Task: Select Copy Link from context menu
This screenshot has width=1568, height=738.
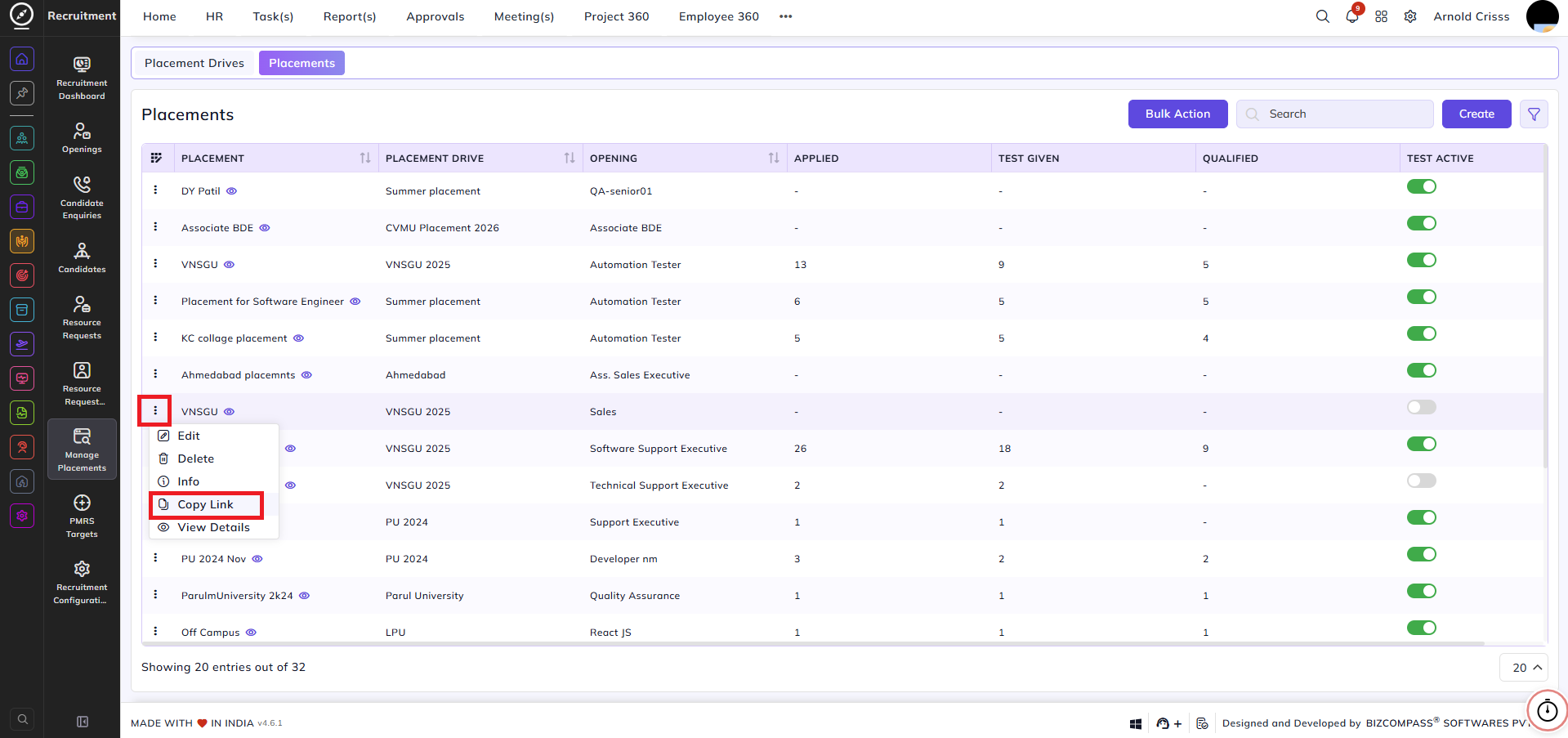Action: (206, 505)
